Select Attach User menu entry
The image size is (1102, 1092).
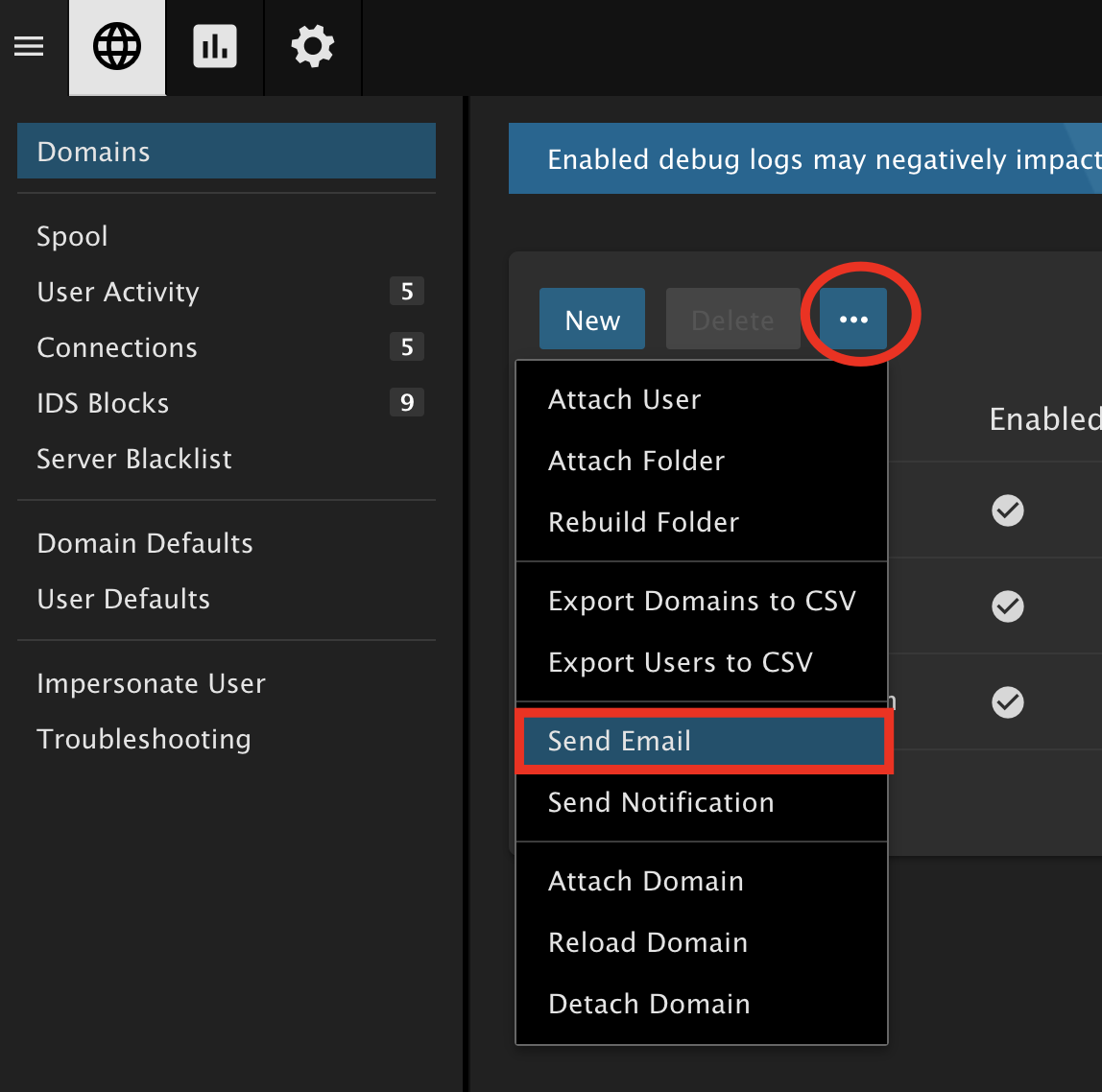[x=625, y=399]
